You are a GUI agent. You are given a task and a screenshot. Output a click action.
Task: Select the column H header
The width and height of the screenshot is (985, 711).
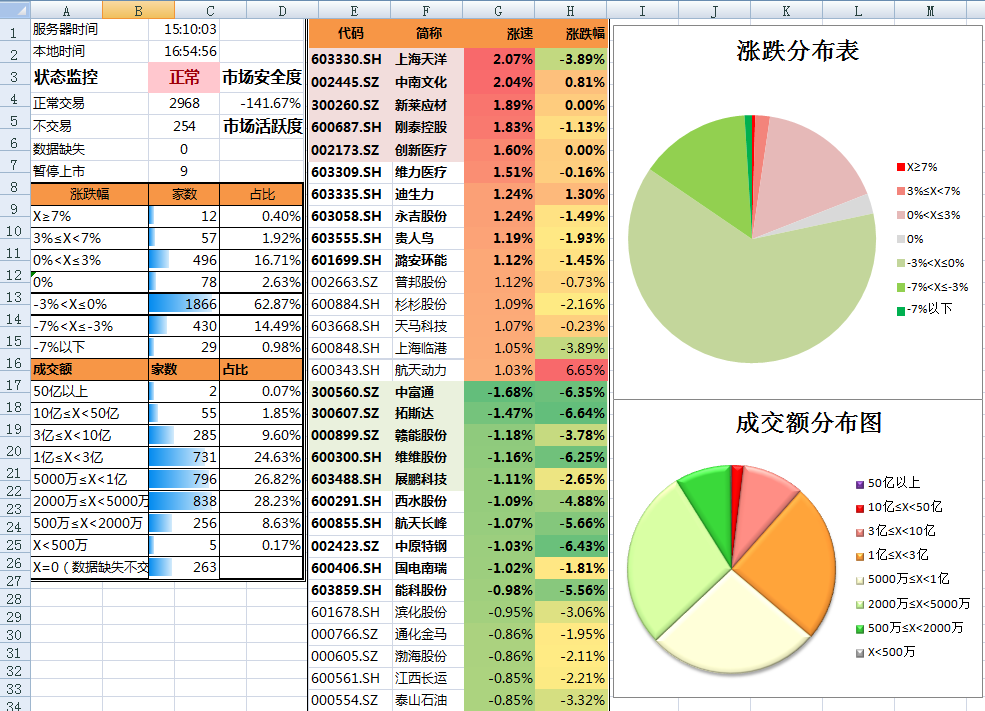point(569,10)
